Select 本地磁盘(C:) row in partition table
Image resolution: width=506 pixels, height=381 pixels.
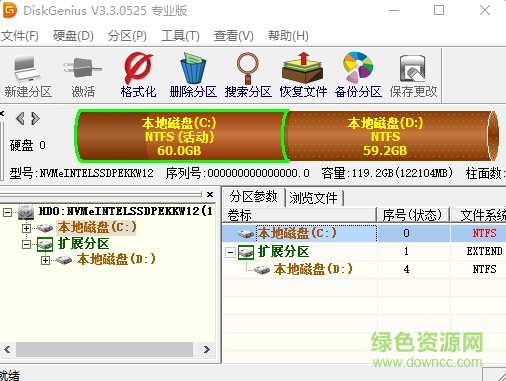click(364, 233)
